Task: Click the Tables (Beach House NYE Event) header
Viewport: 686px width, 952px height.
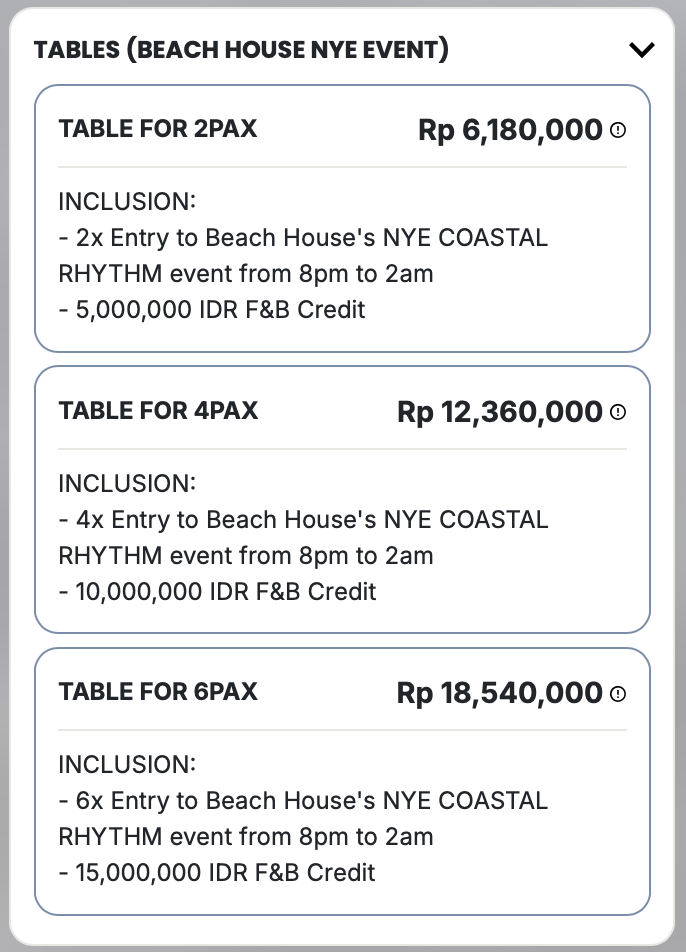Action: tap(241, 50)
